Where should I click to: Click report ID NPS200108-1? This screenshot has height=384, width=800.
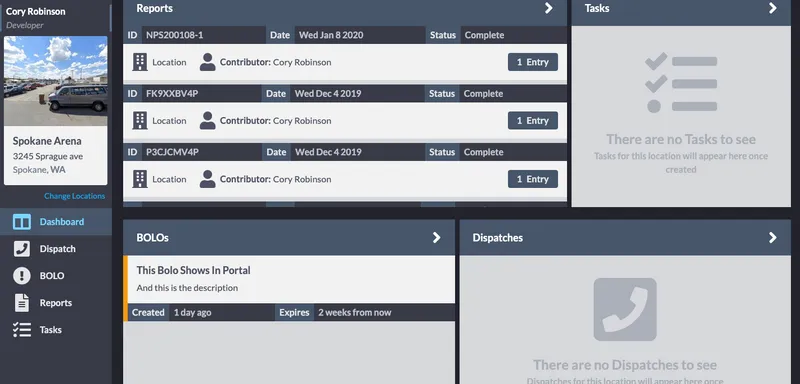(x=174, y=35)
